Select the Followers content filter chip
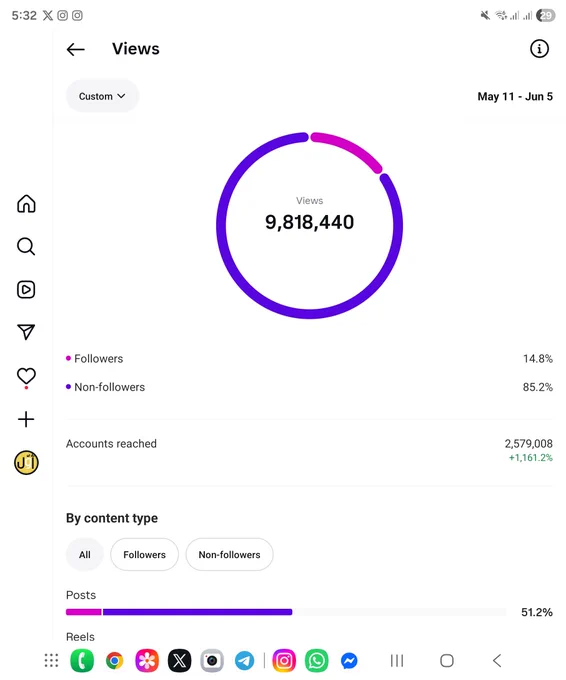 tap(144, 554)
